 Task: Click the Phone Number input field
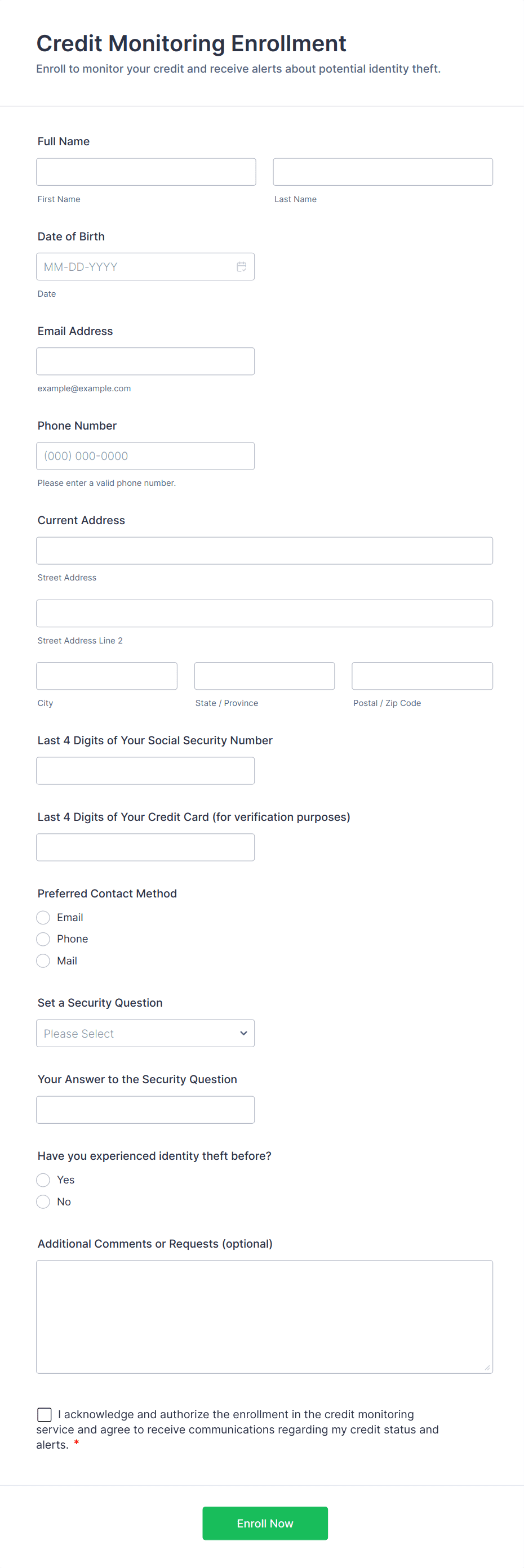pyautogui.click(x=145, y=456)
